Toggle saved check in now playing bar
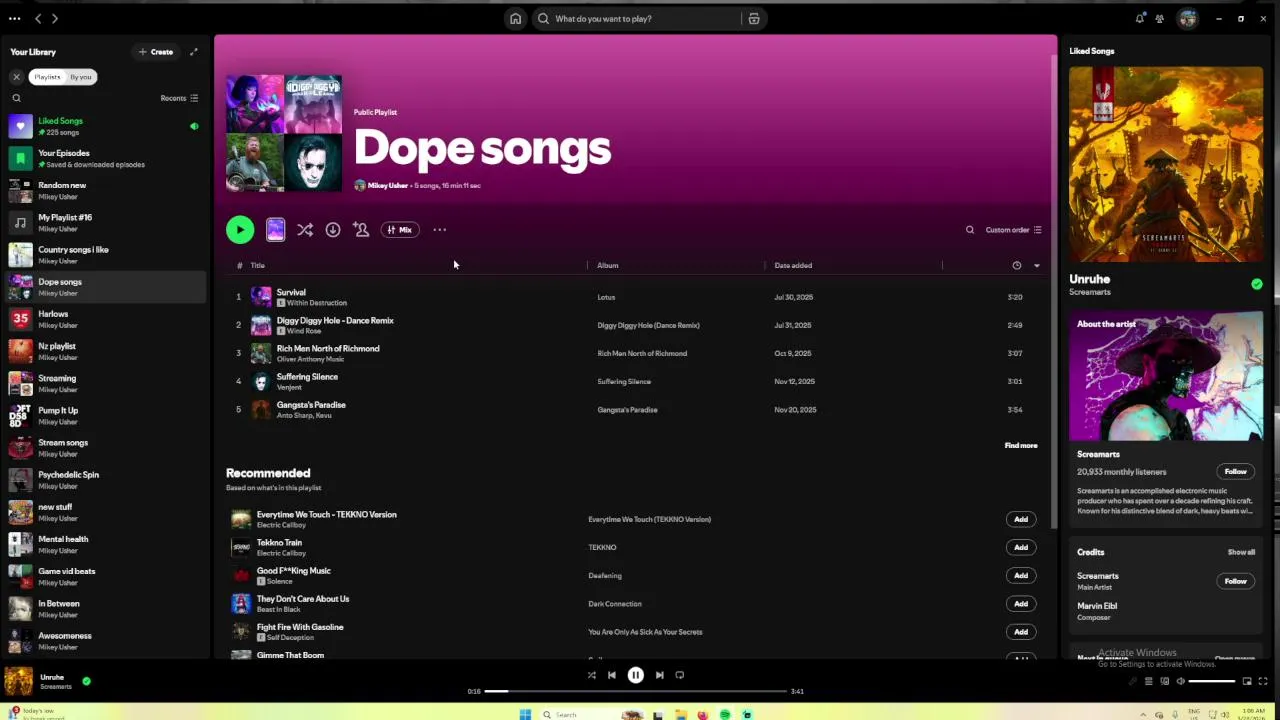The height and width of the screenshot is (720, 1280). (x=86, y=681)
